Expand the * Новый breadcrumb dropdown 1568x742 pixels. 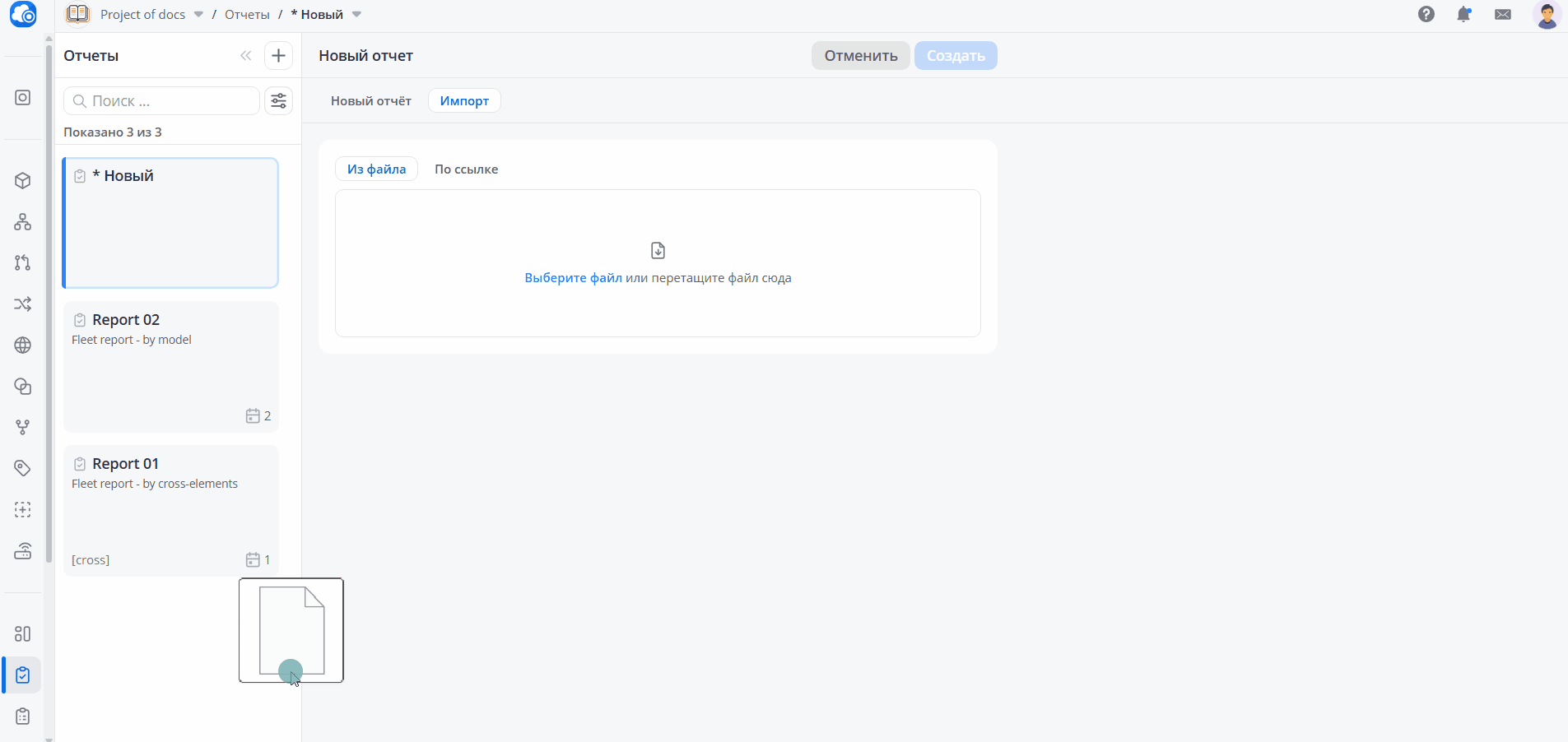(356, 15)
